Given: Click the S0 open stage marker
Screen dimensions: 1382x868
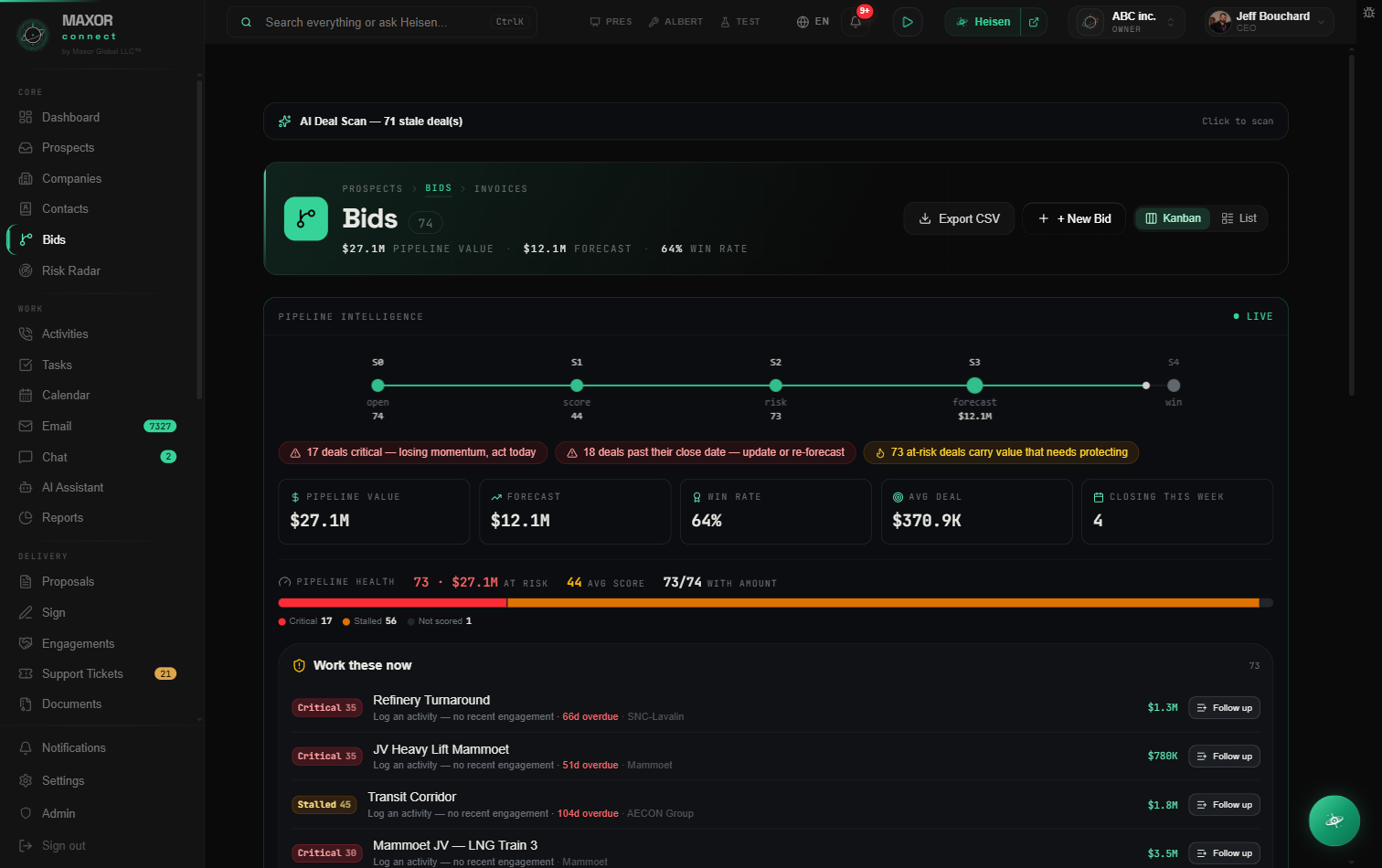Looking at the screenshot, I should [x=377, y=386].
